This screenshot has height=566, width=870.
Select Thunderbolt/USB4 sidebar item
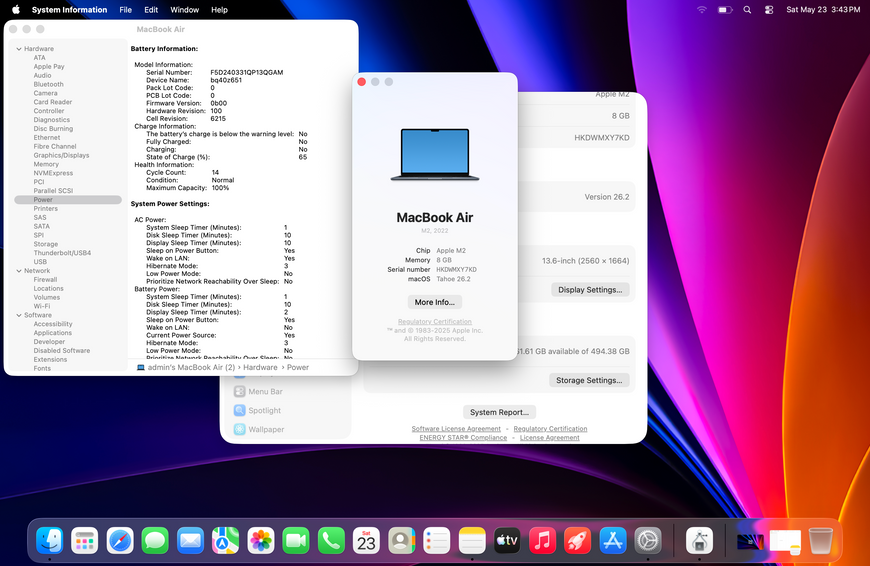pyautogui.click(x=62, y=253)
